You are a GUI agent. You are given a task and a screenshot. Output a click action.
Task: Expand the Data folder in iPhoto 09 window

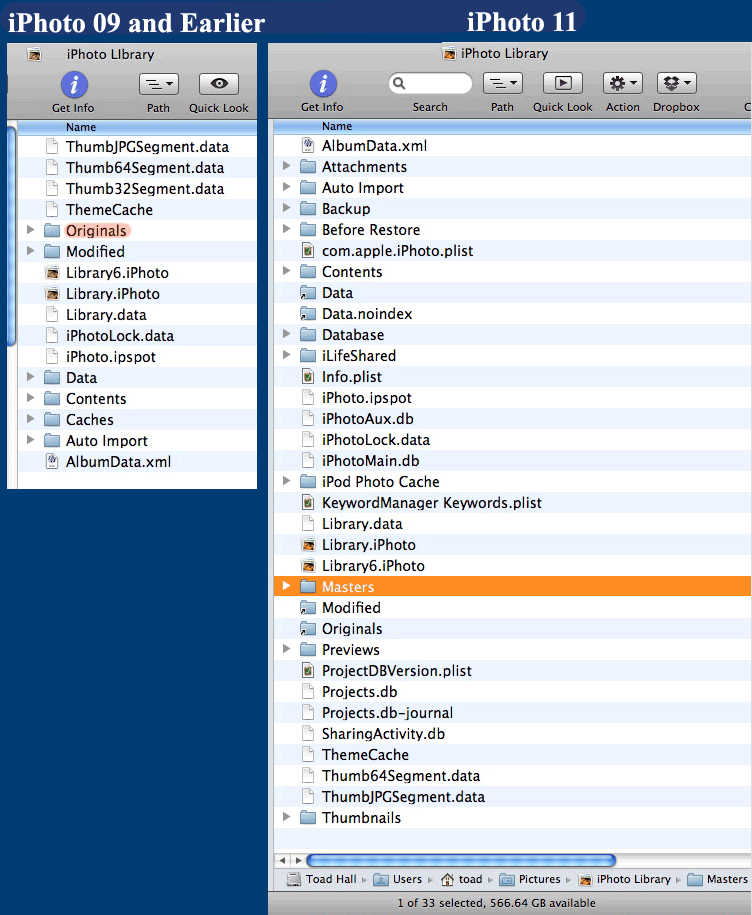click(30, 377)
